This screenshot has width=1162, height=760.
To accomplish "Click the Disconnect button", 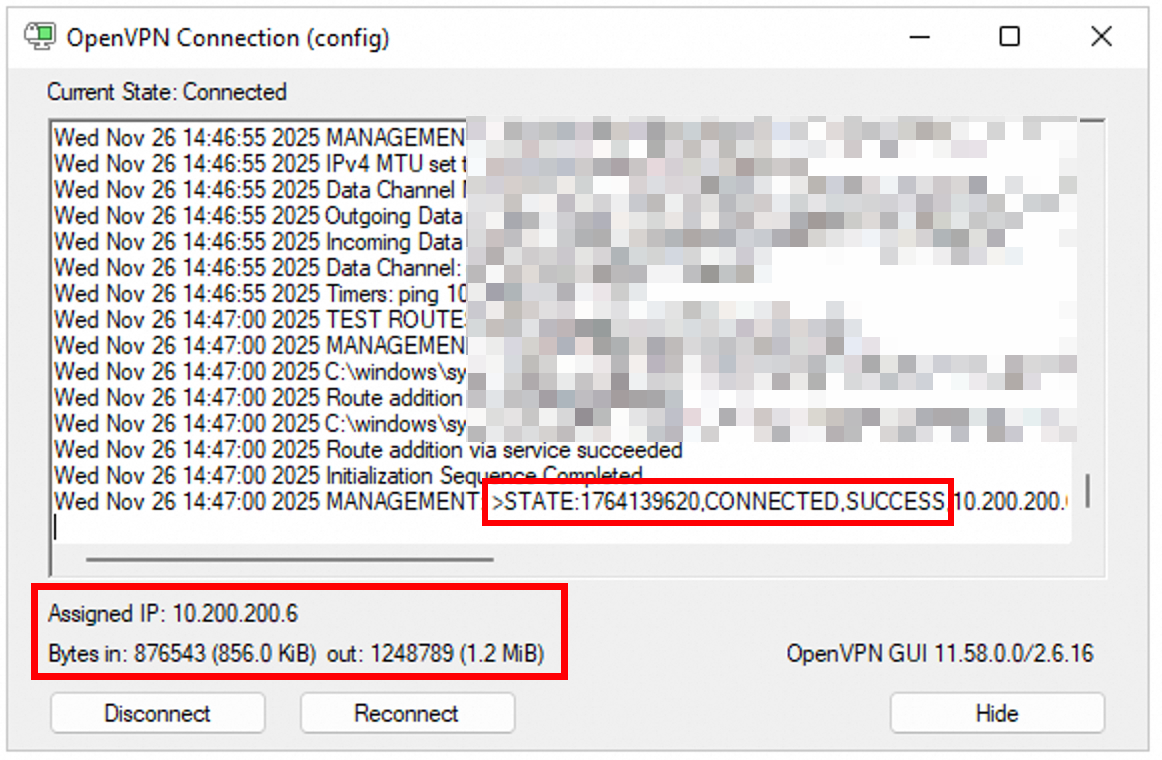I will (x=158, y=714).
